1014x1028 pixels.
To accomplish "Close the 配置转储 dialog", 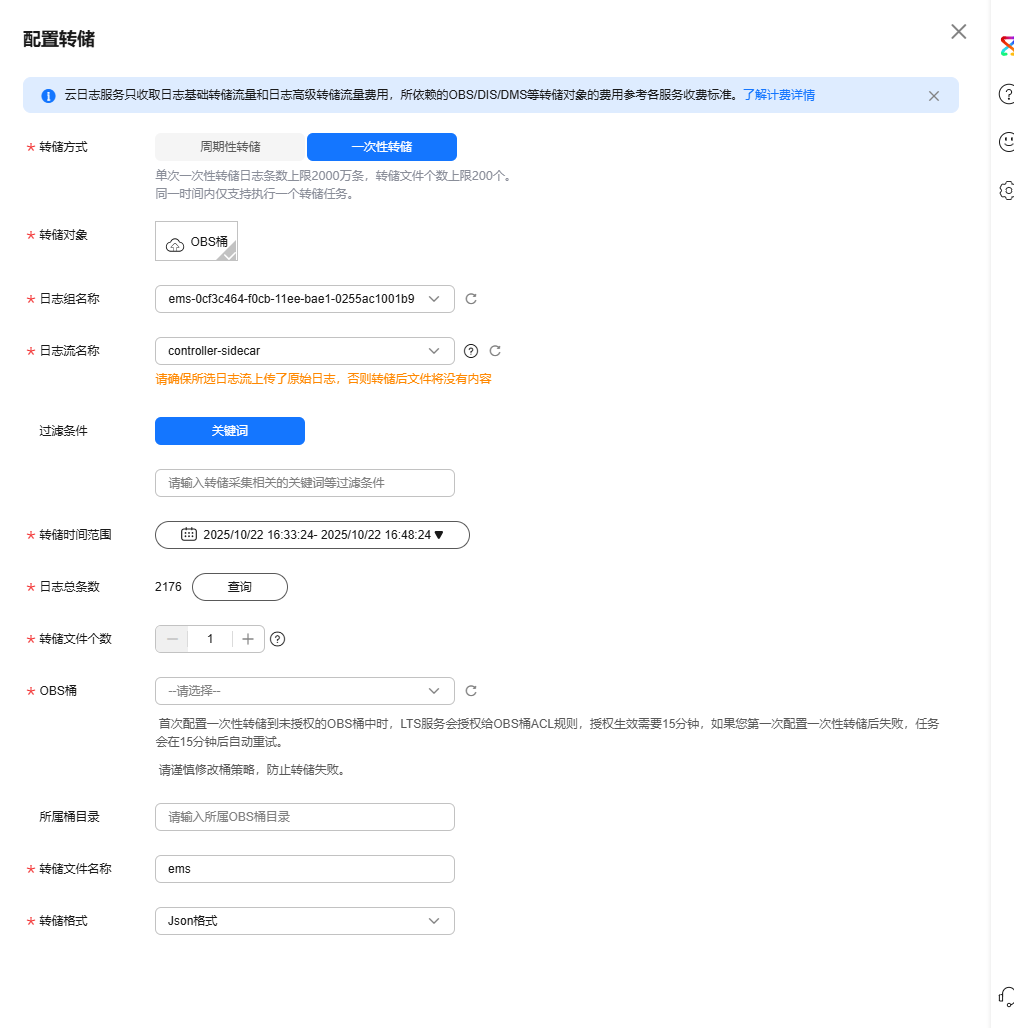I will pos(958,31).
